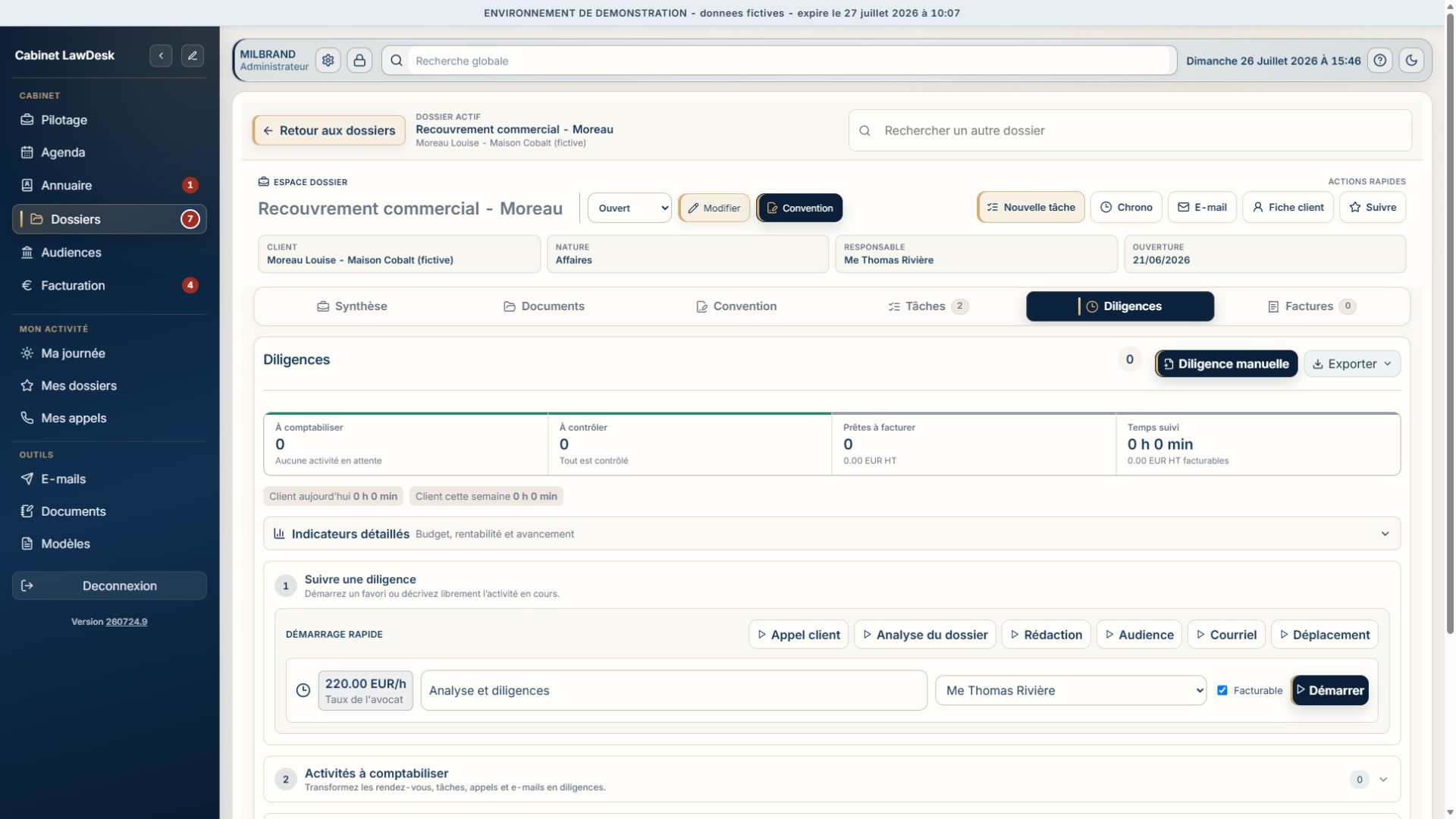The width and height of the screenshot is (1456, 819).
Task: Start quick Appel client timer
Action: coord(799,635)
